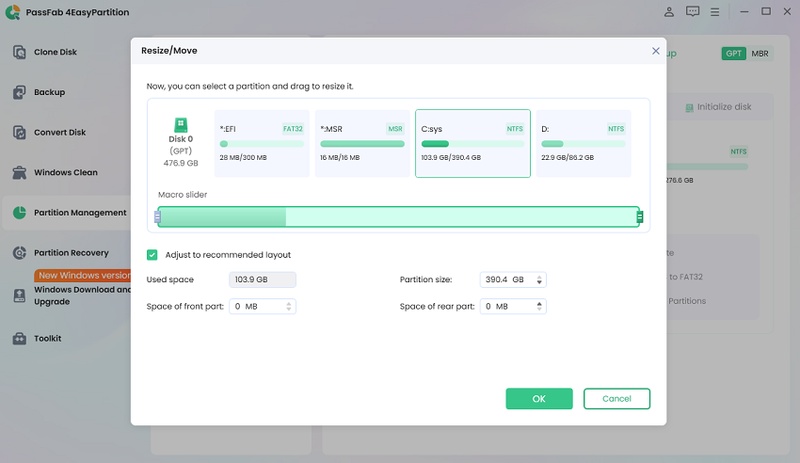Click the Partition Management pie icon
The width and height of the screenshot is (800, 463).
point(19,212)
